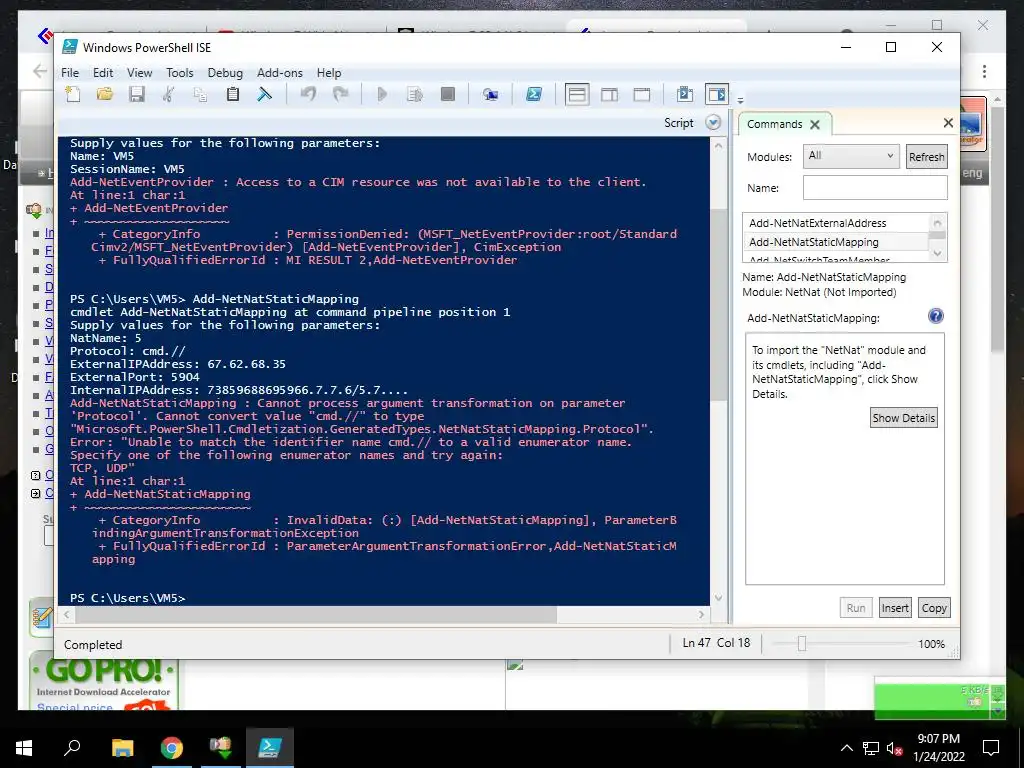Screen dimensions: 1024x768
Task: Open File Explorer from taskbar
Action: point(122,748)
